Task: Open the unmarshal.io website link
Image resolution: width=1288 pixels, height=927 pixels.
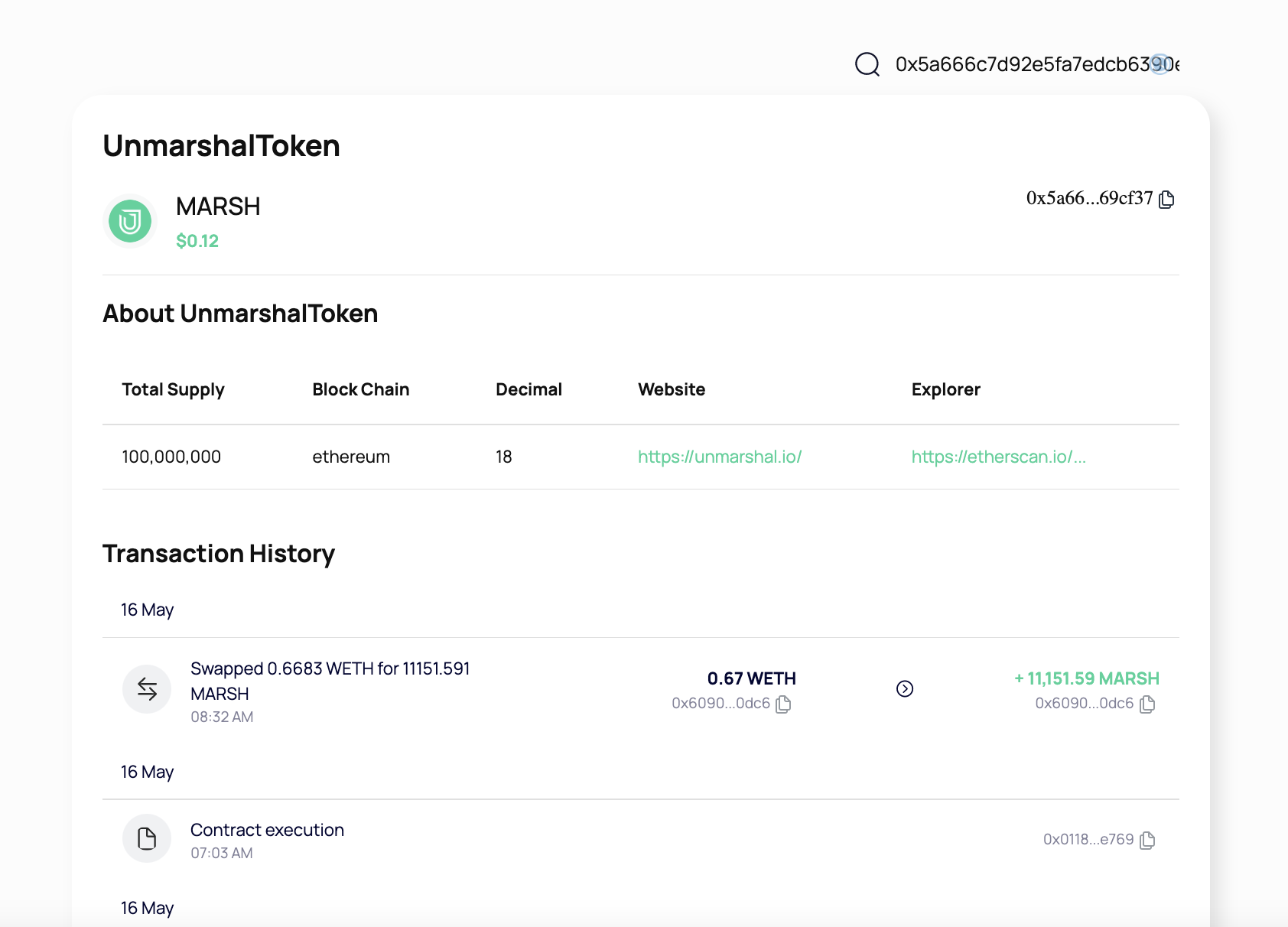Action: [720, 457]
